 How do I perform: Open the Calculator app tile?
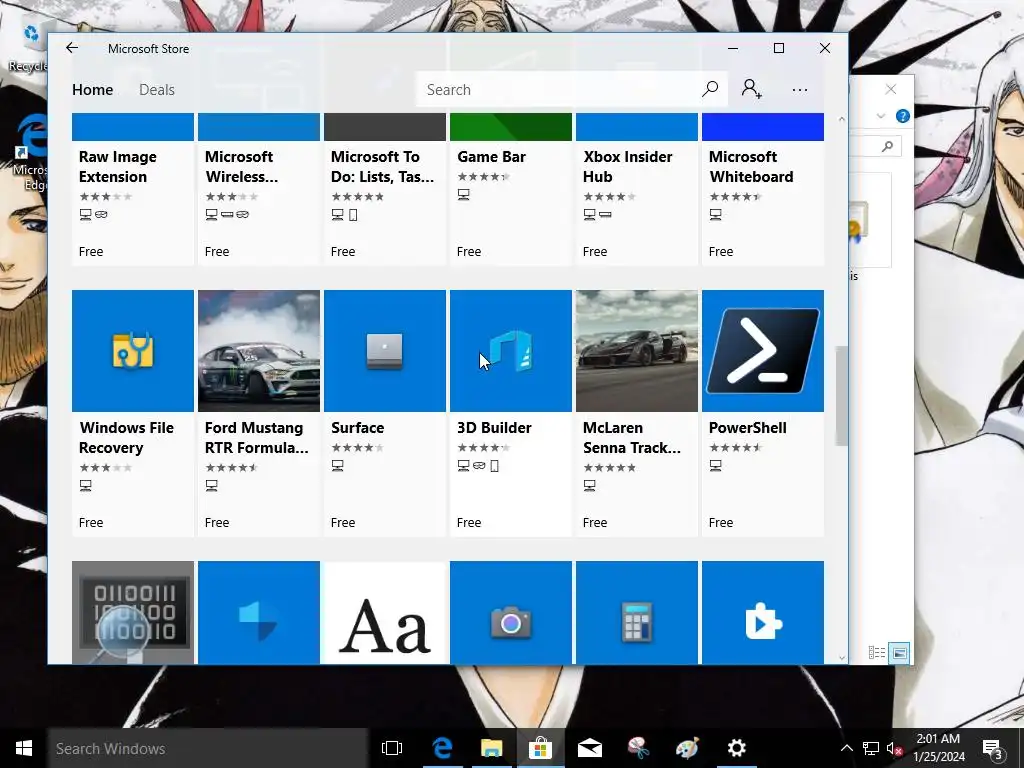[x=637, y=613]
